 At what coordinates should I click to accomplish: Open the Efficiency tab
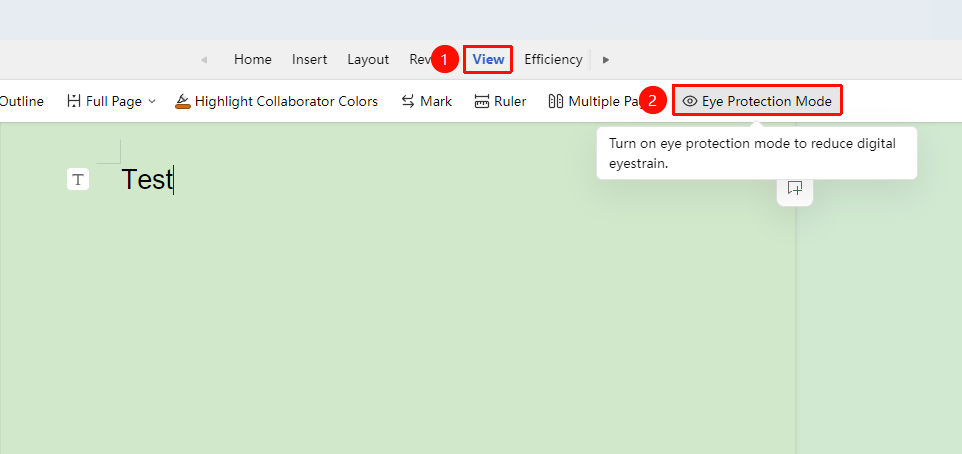pos(553,60)
